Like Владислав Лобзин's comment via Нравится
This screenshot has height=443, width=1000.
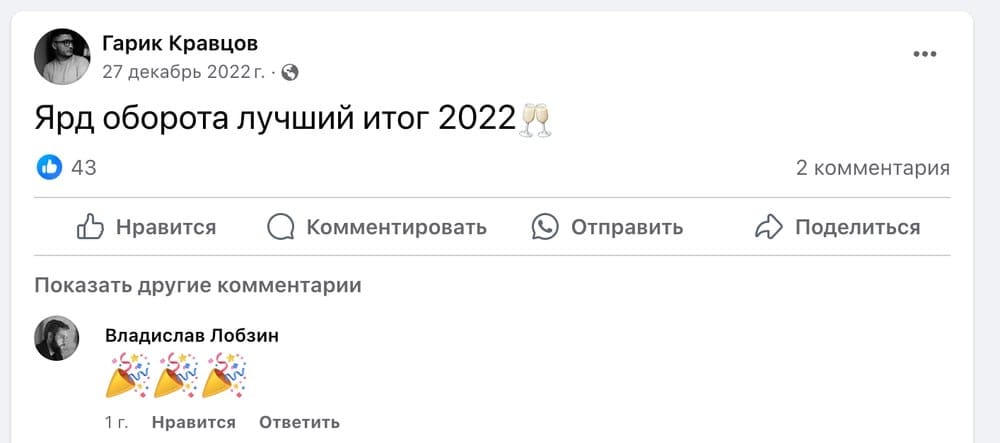(194, 422)
